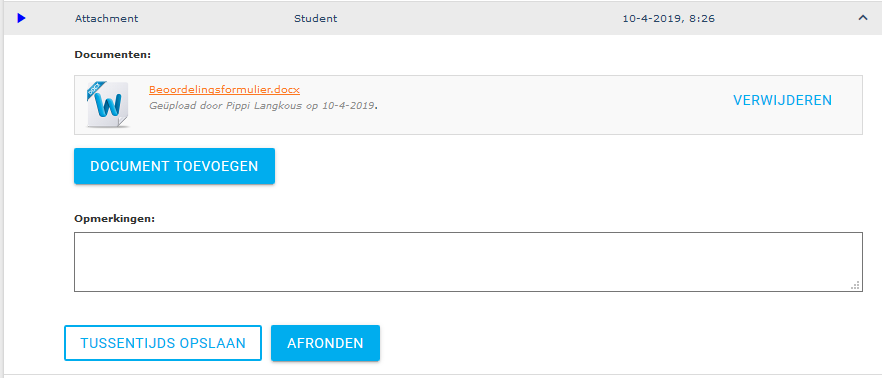The height and width of the screenshot is (378, 882).
Task: Click the upload date 10-4-2019 under the filename
Action: click(x=348, y=105)
